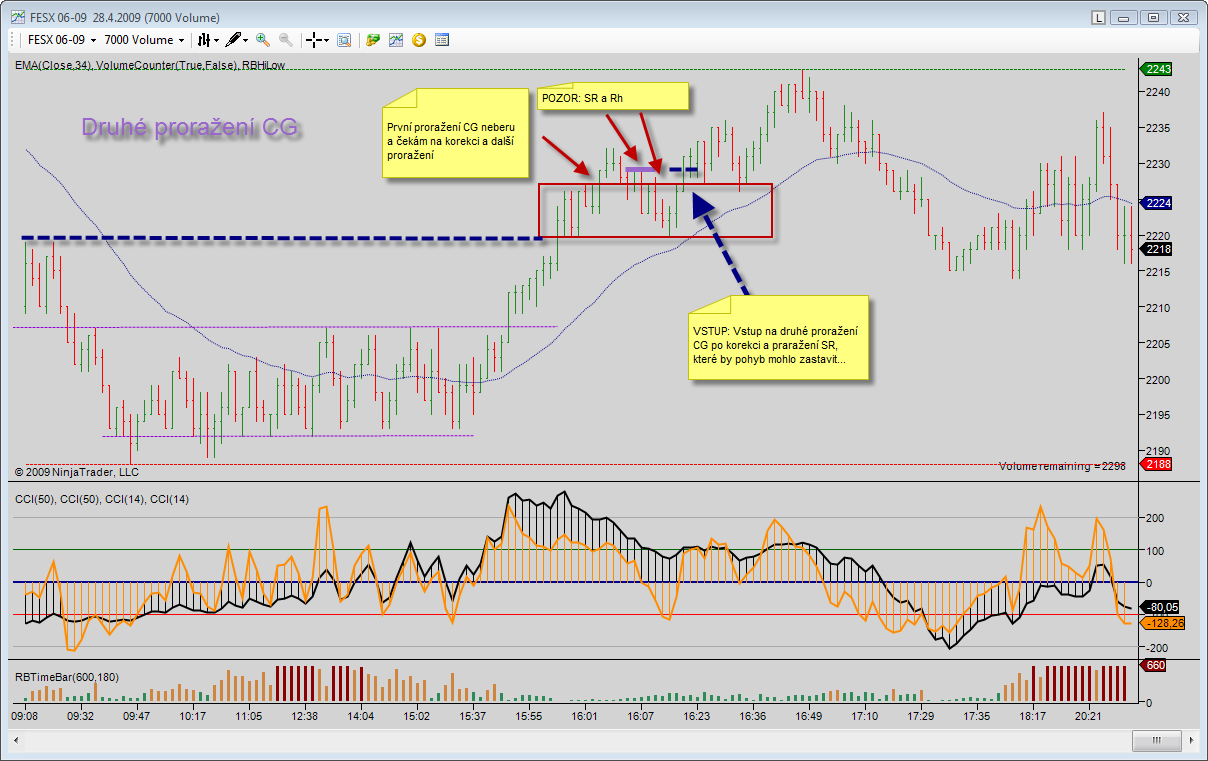Activate the crosshair cursor tool
1208x761 pixels.
pos(314,40)
